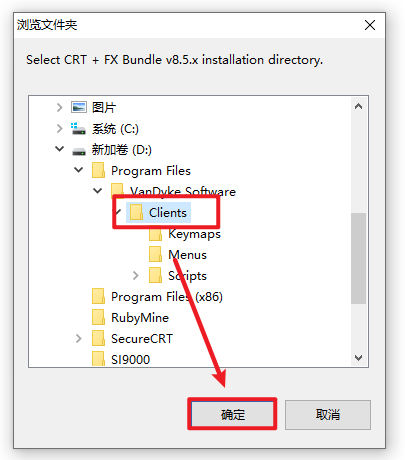Click the RubyMine folder icon
The image size is (405, 460).
(98, 317)
